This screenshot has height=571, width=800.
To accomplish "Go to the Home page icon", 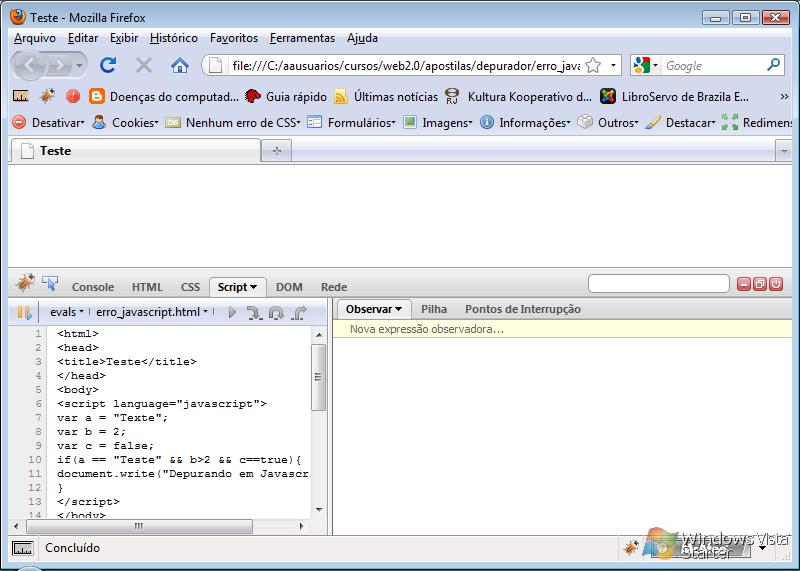I will (180, 65).
